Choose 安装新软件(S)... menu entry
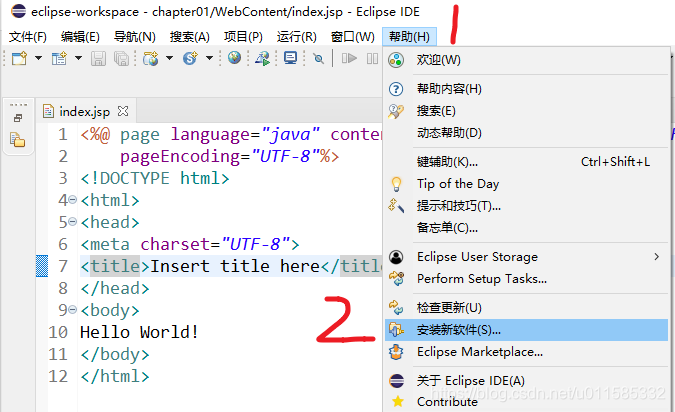 click(x=526, y=330)
